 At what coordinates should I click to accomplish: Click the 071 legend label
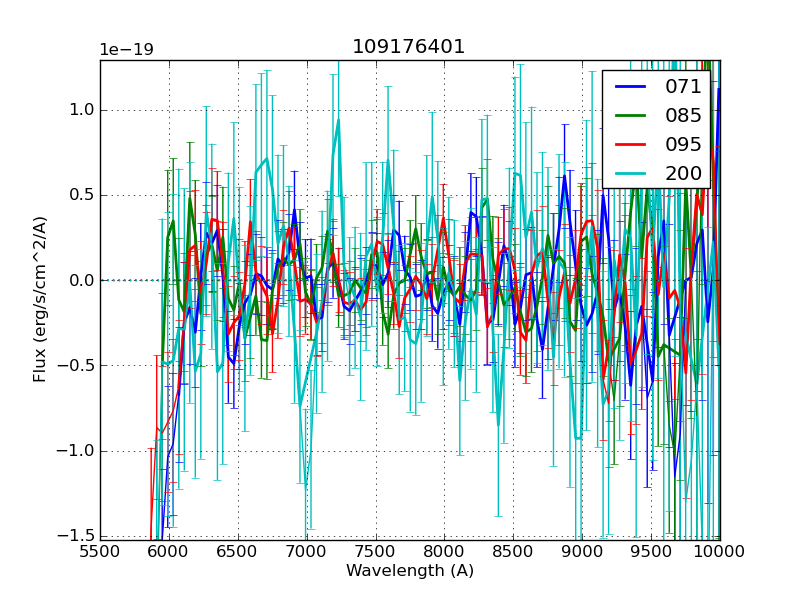tap(683, 87)
